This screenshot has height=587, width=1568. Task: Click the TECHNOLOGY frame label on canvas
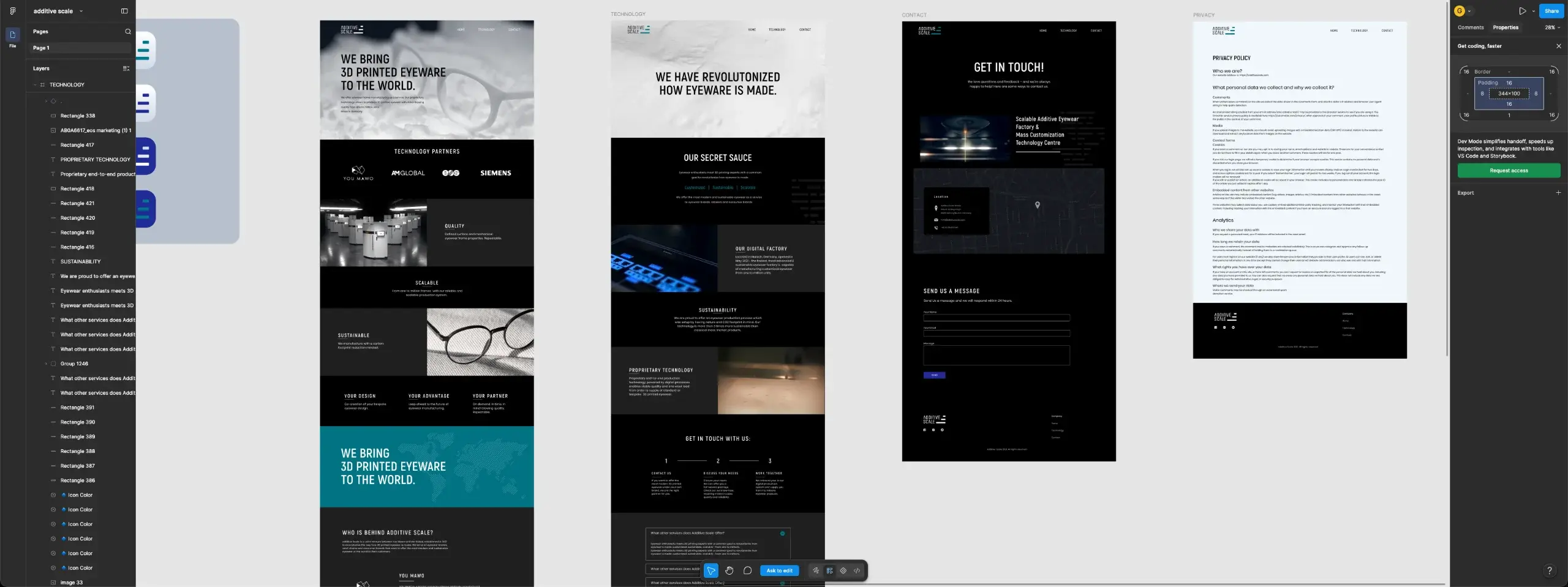click(628, 14)
